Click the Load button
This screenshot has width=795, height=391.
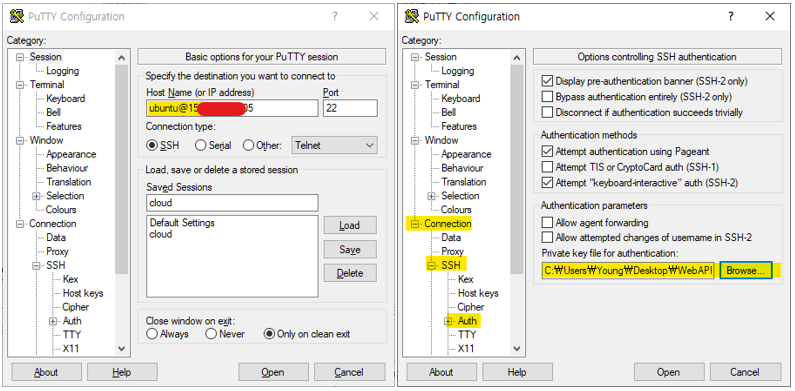pos(350,226)
